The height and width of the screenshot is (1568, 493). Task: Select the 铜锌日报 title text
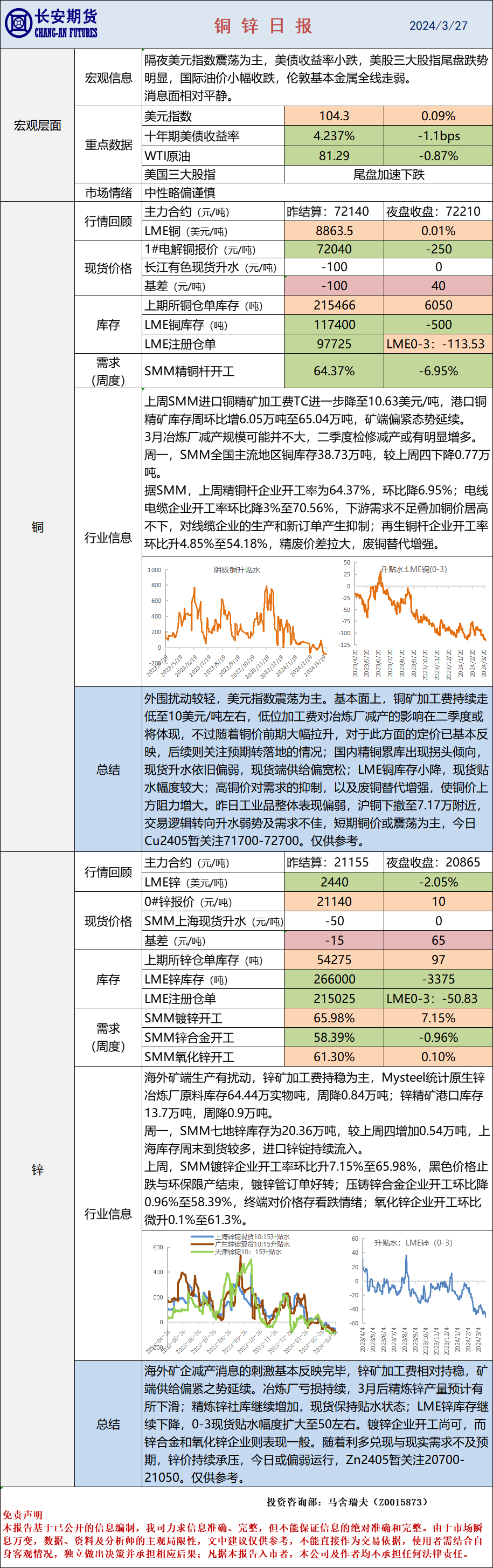[262, 25]
